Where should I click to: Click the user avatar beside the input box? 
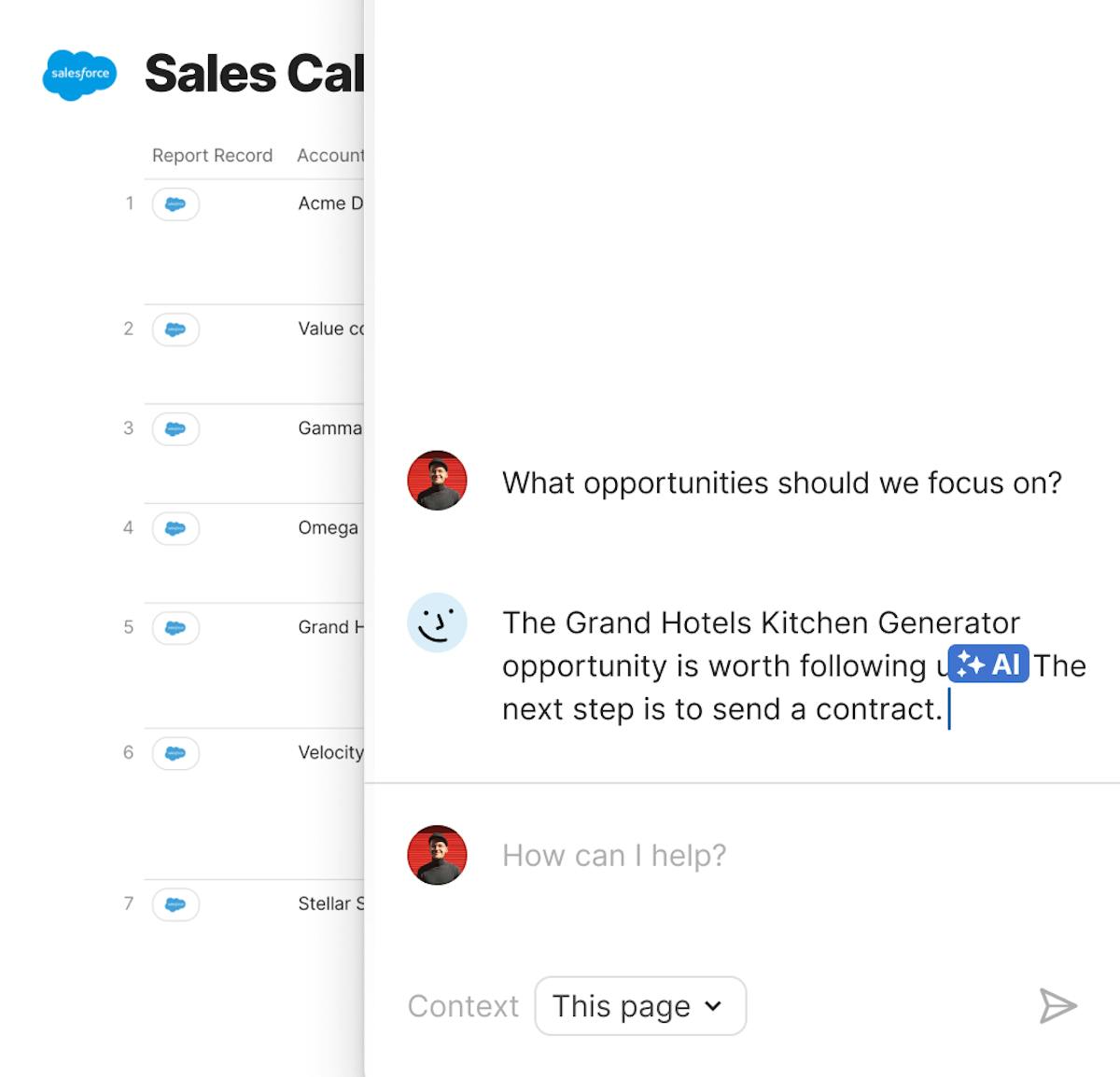[437, 855]
